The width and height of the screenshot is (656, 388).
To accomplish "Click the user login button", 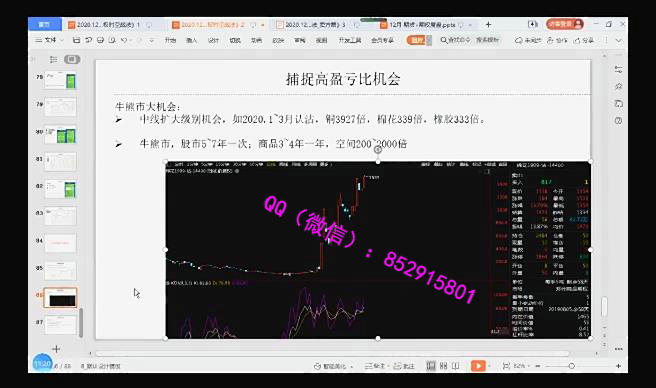I will pyautogui.click(x=565, y=24).
